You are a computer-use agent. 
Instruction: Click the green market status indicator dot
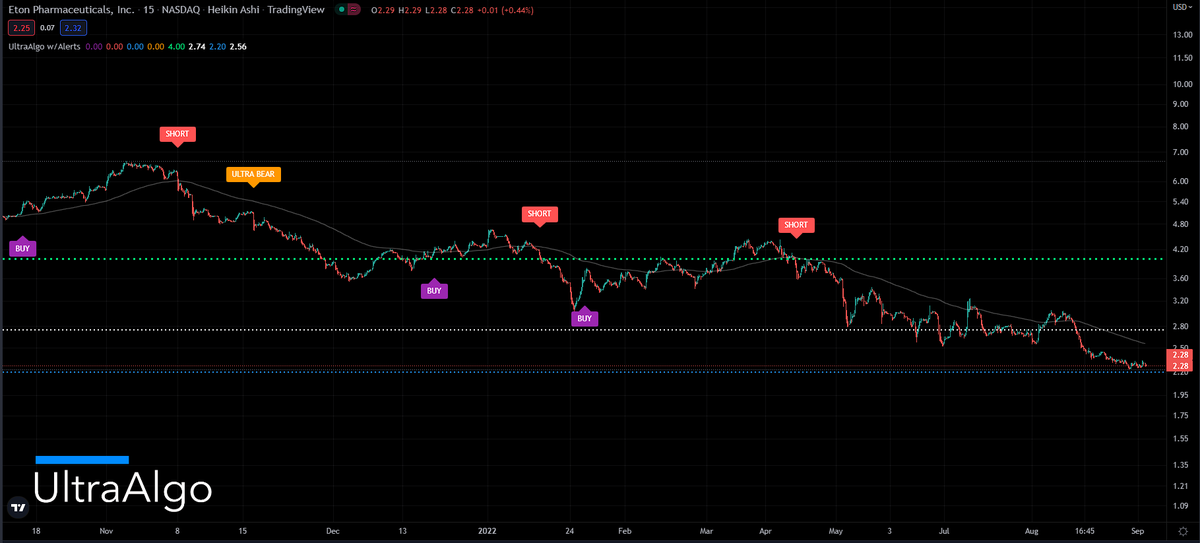coord(342,10)
